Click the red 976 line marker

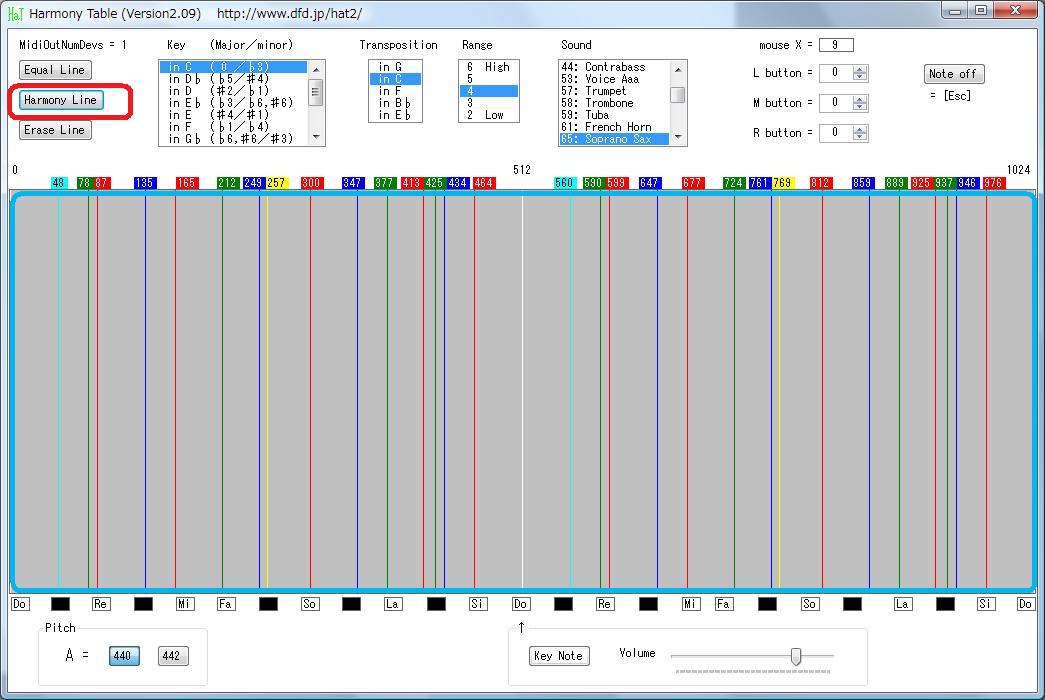coord(993,183)
